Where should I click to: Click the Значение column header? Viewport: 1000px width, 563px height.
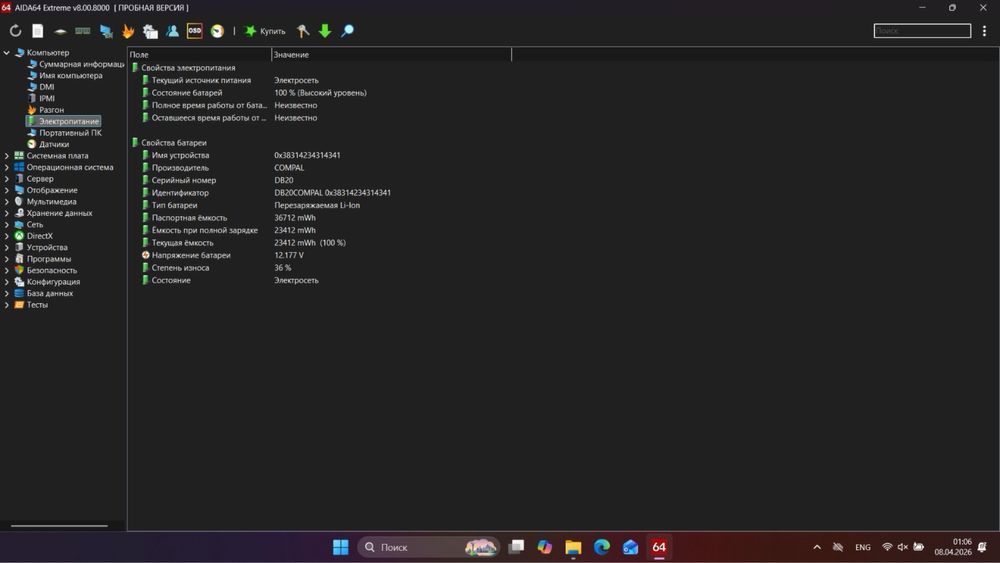point(392,55)
